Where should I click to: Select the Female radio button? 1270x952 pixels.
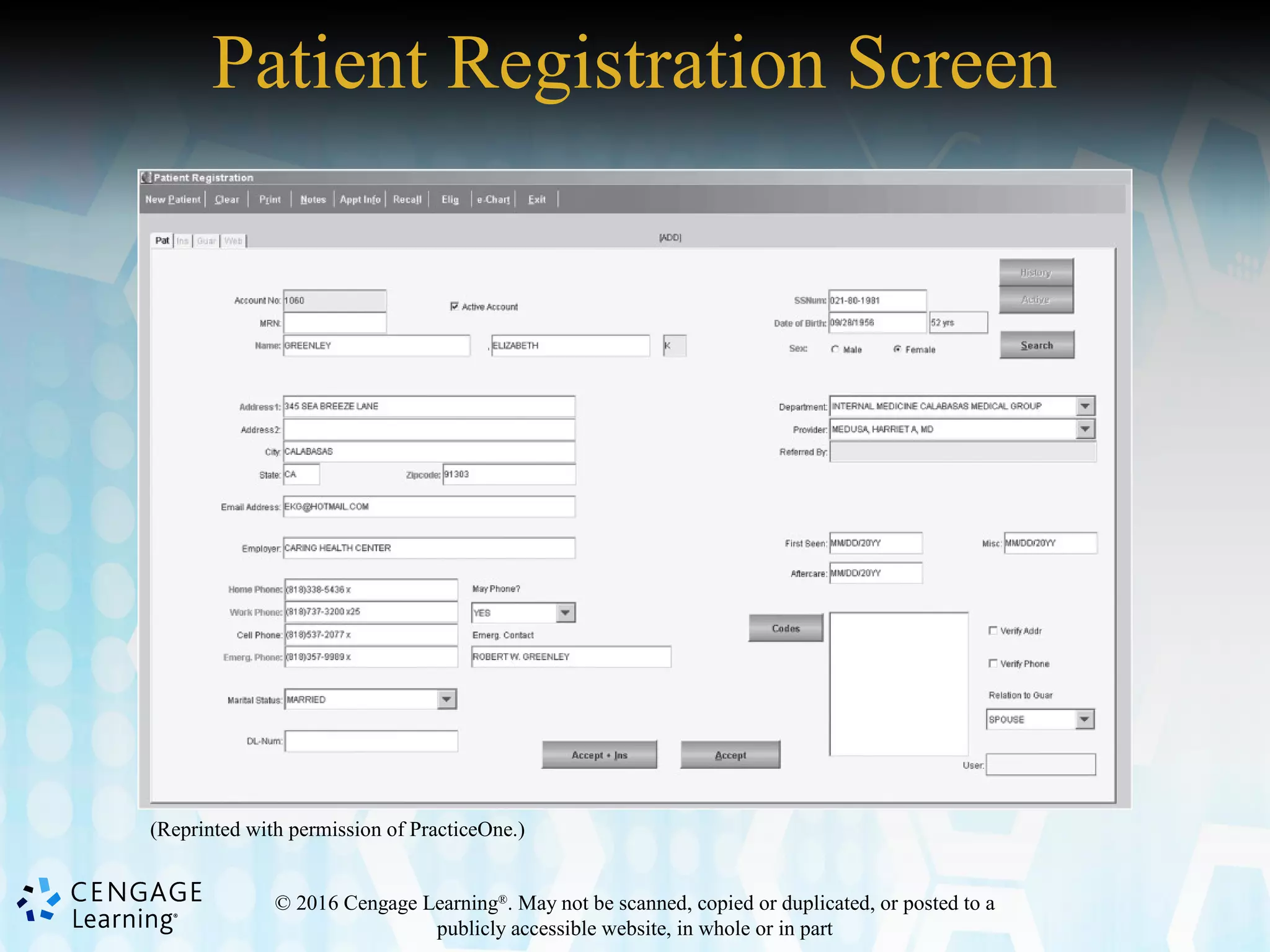pyautogui.click(x=897, y=350)
